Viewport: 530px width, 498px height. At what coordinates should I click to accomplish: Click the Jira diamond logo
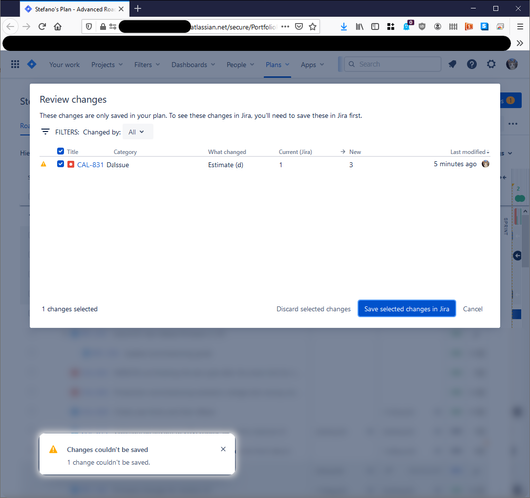[x=32, y=64]
